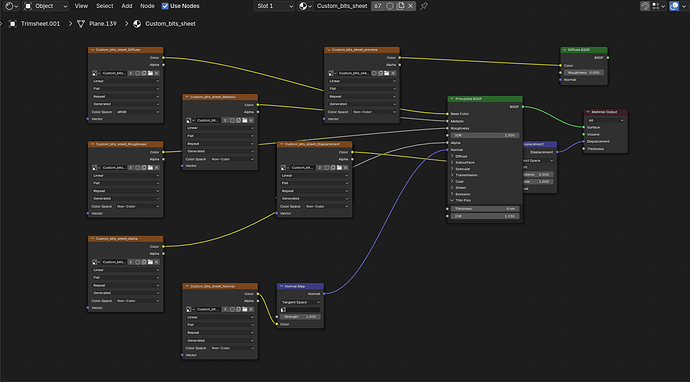The image size is (690, 382).
Task: Click the Custom_bits_sheet material breadcrumb icon
Action: click(137, 24)
